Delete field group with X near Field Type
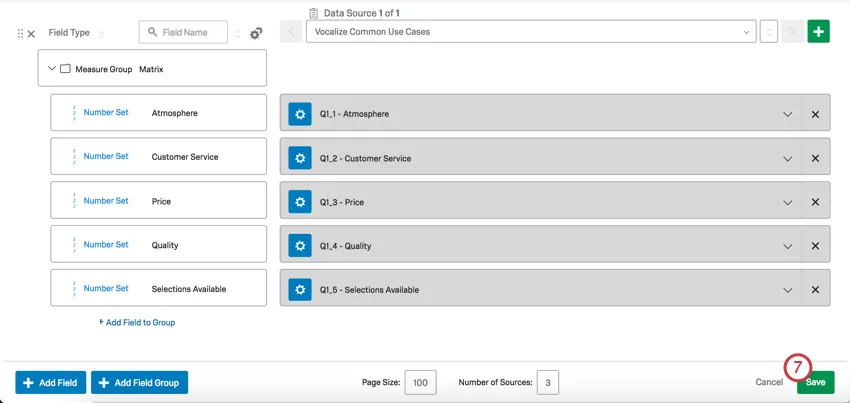 click(31, 34)
